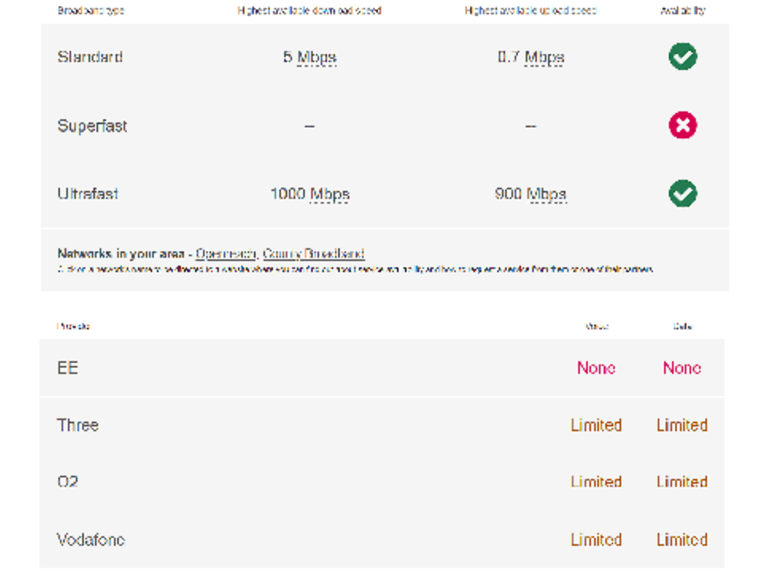Image resolution: width=768 pixels, height=576 pixels.
Task: Select the Superfast broadband type row label
Action: [x=92, y=126]
